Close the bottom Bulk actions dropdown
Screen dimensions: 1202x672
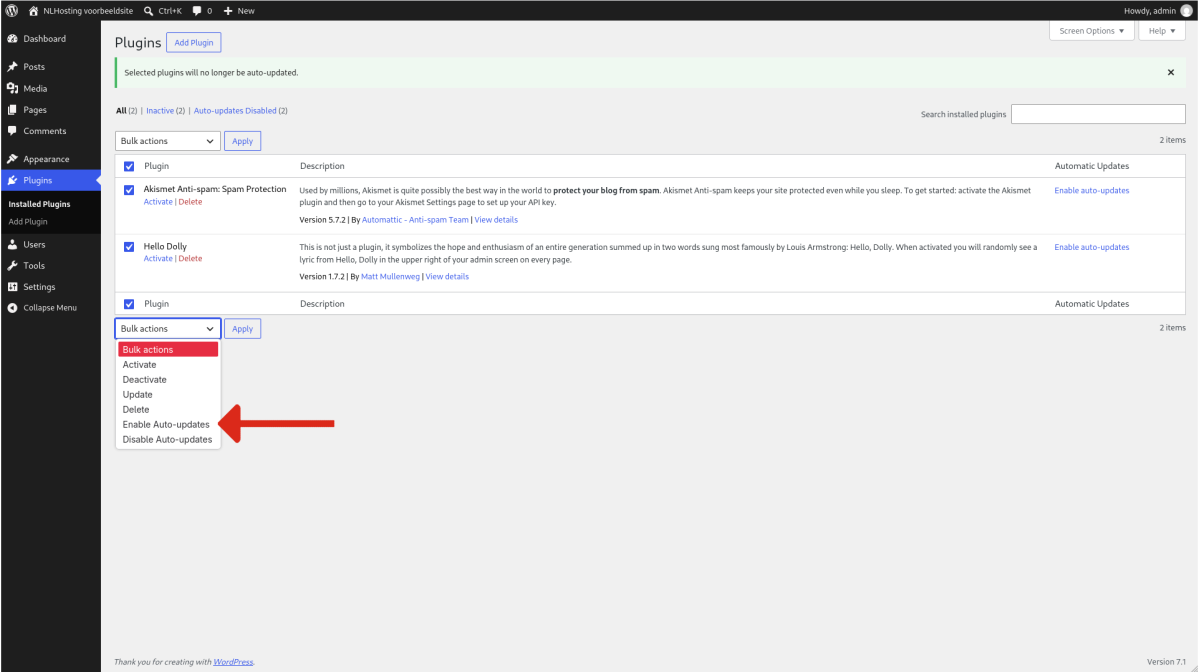point(168,328)
